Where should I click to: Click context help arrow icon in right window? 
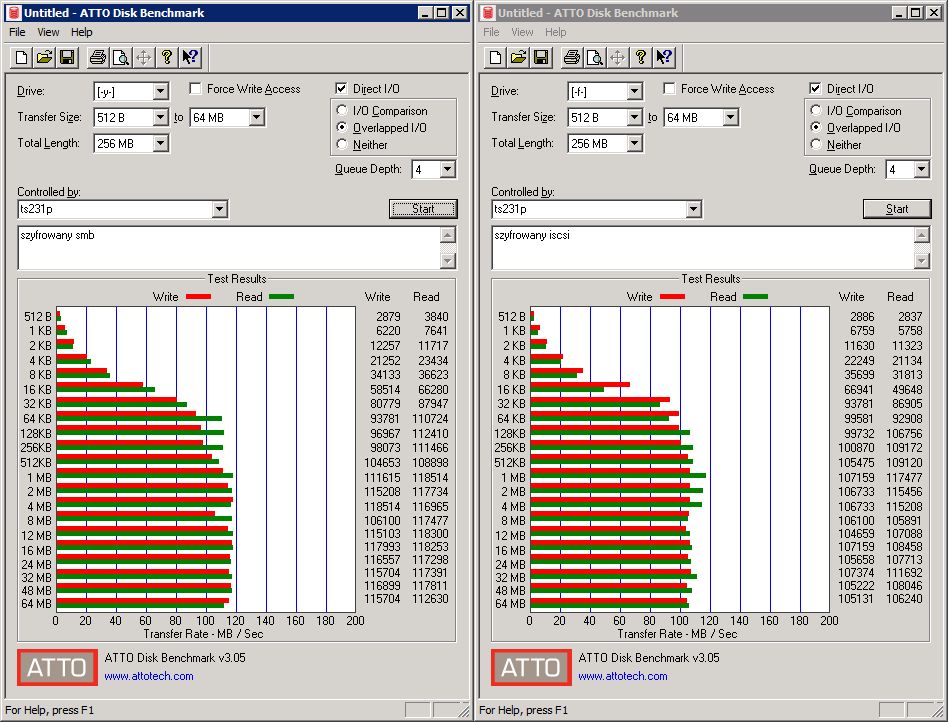tap(664, 57)
